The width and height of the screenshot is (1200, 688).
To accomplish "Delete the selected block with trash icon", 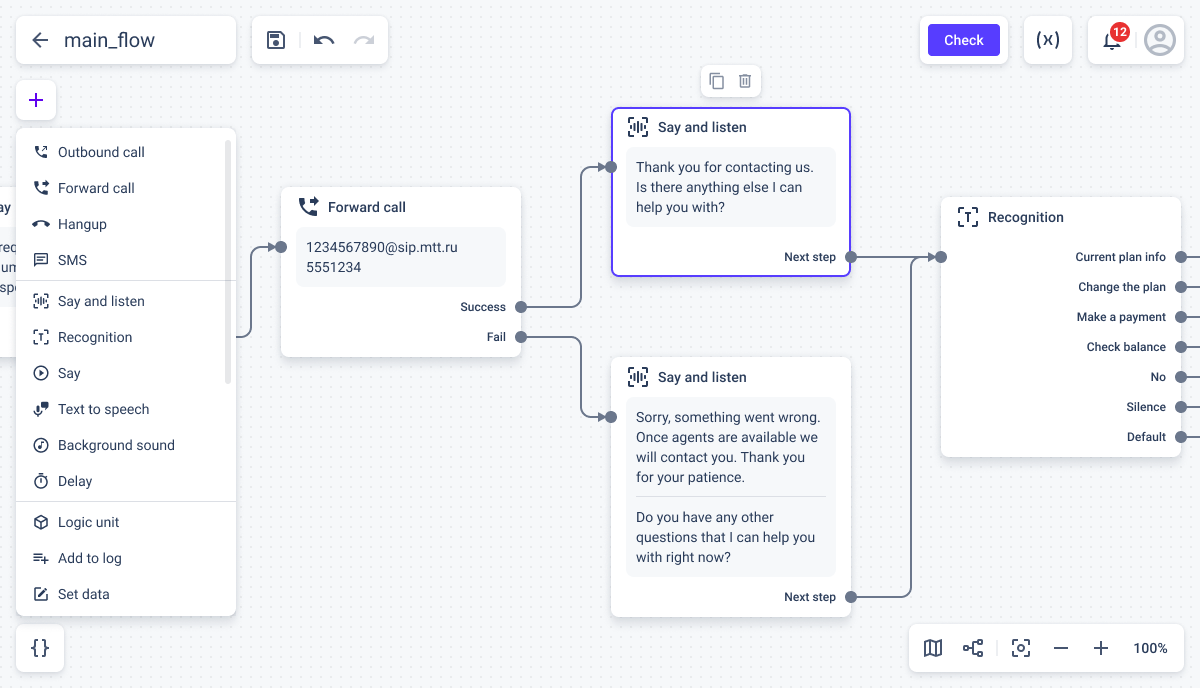I will [745, 81].
